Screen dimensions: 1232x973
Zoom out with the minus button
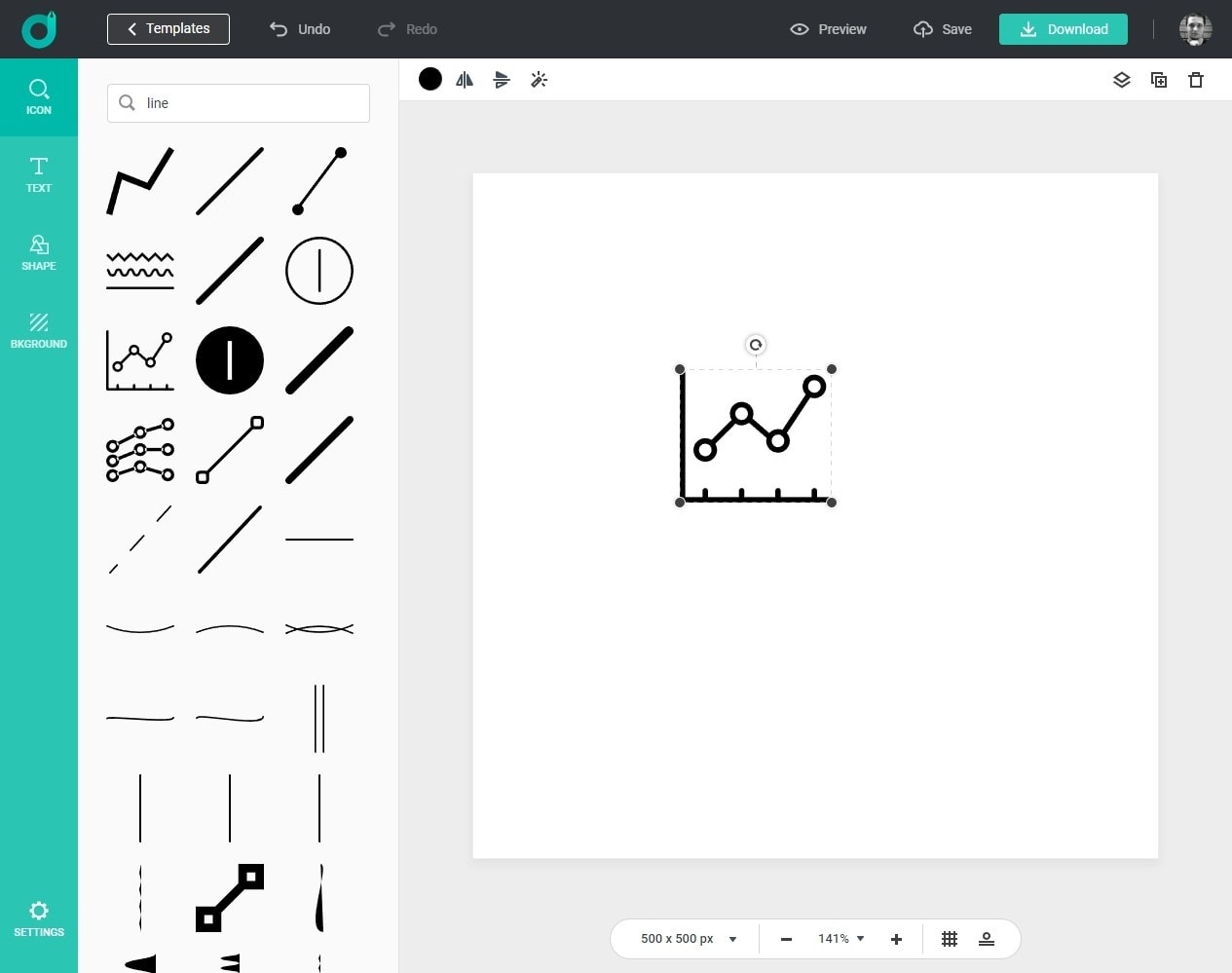[x=786, y=939]
